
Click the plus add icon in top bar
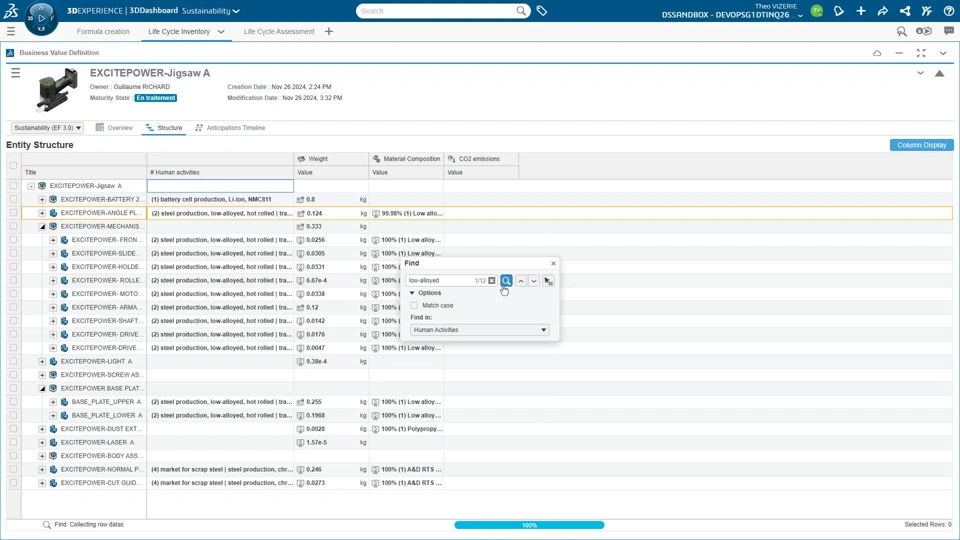[861, 10]
